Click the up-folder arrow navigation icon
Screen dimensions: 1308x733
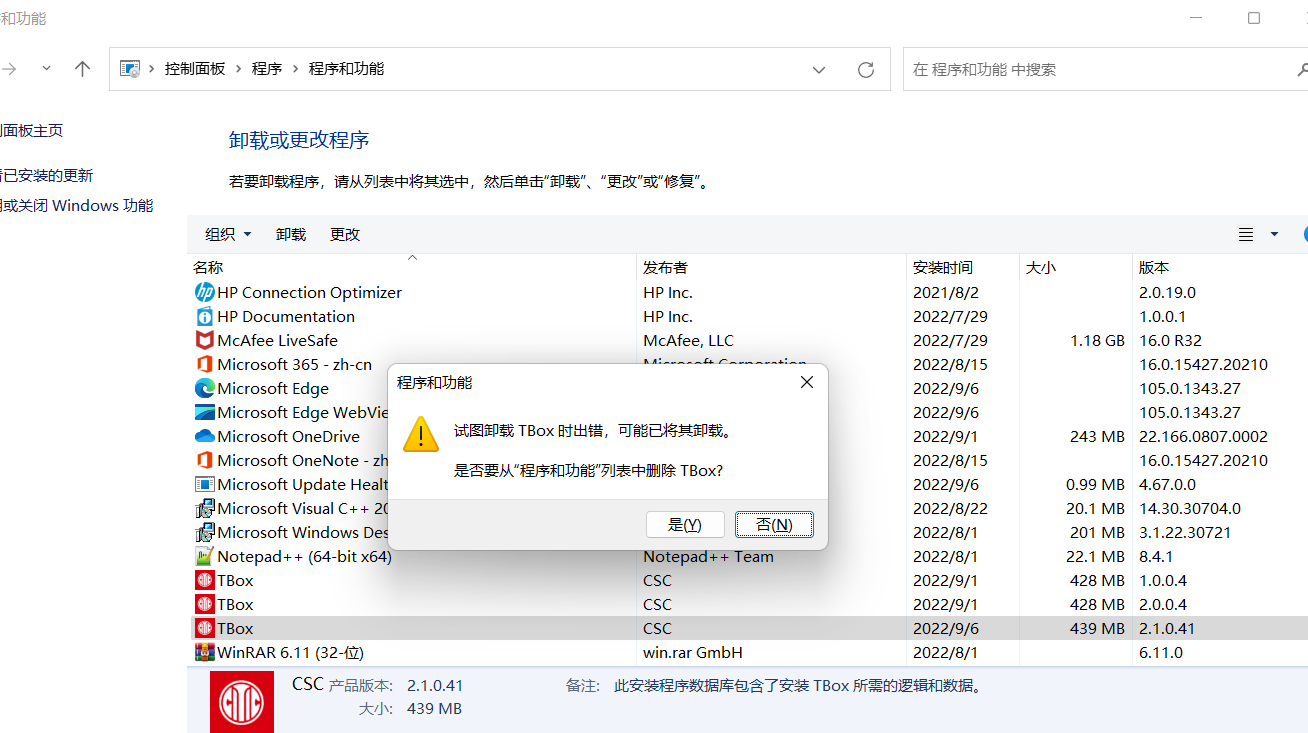click(x=83, y=69)
